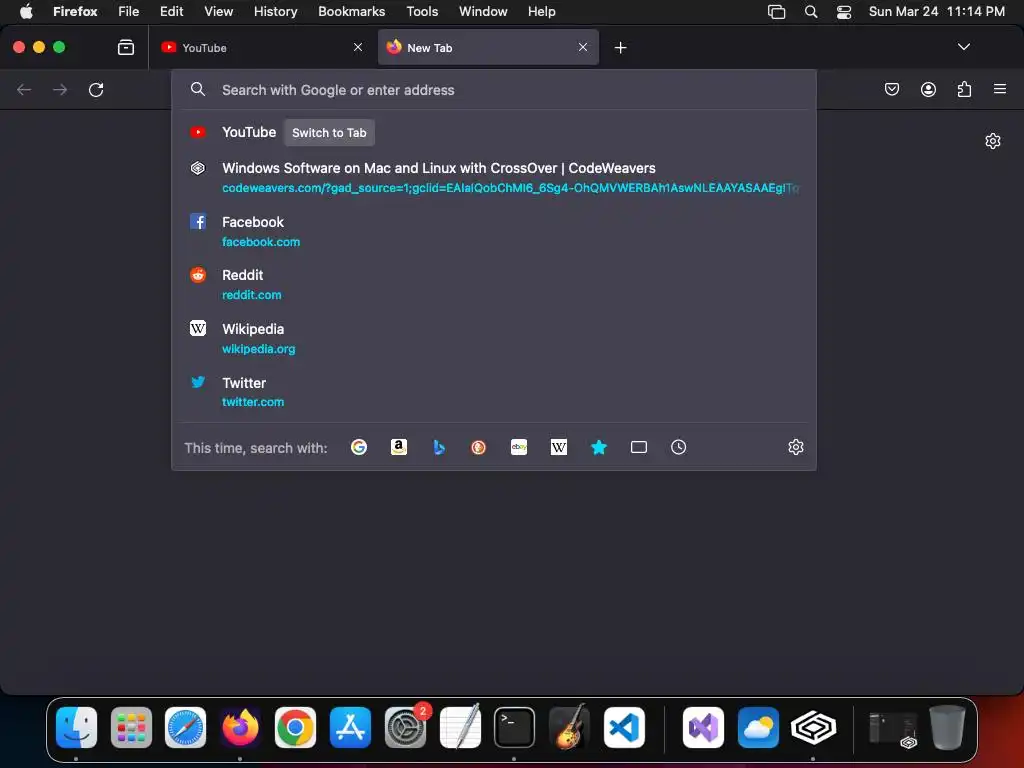Viewport: 1024px width, 768px height.
Task: Search open tabs via tab icon
Action: pos(639,447)
